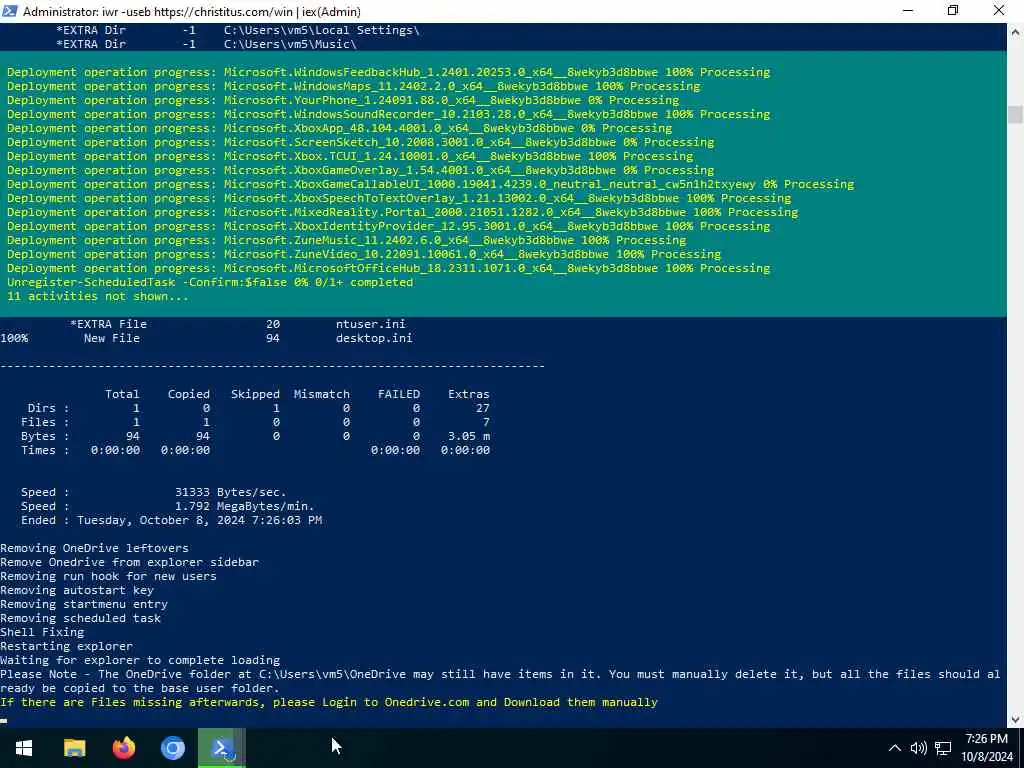Click the WindowsMaps deployment progress line
The width and height of the screenshot is (1024, 768).
353,86
